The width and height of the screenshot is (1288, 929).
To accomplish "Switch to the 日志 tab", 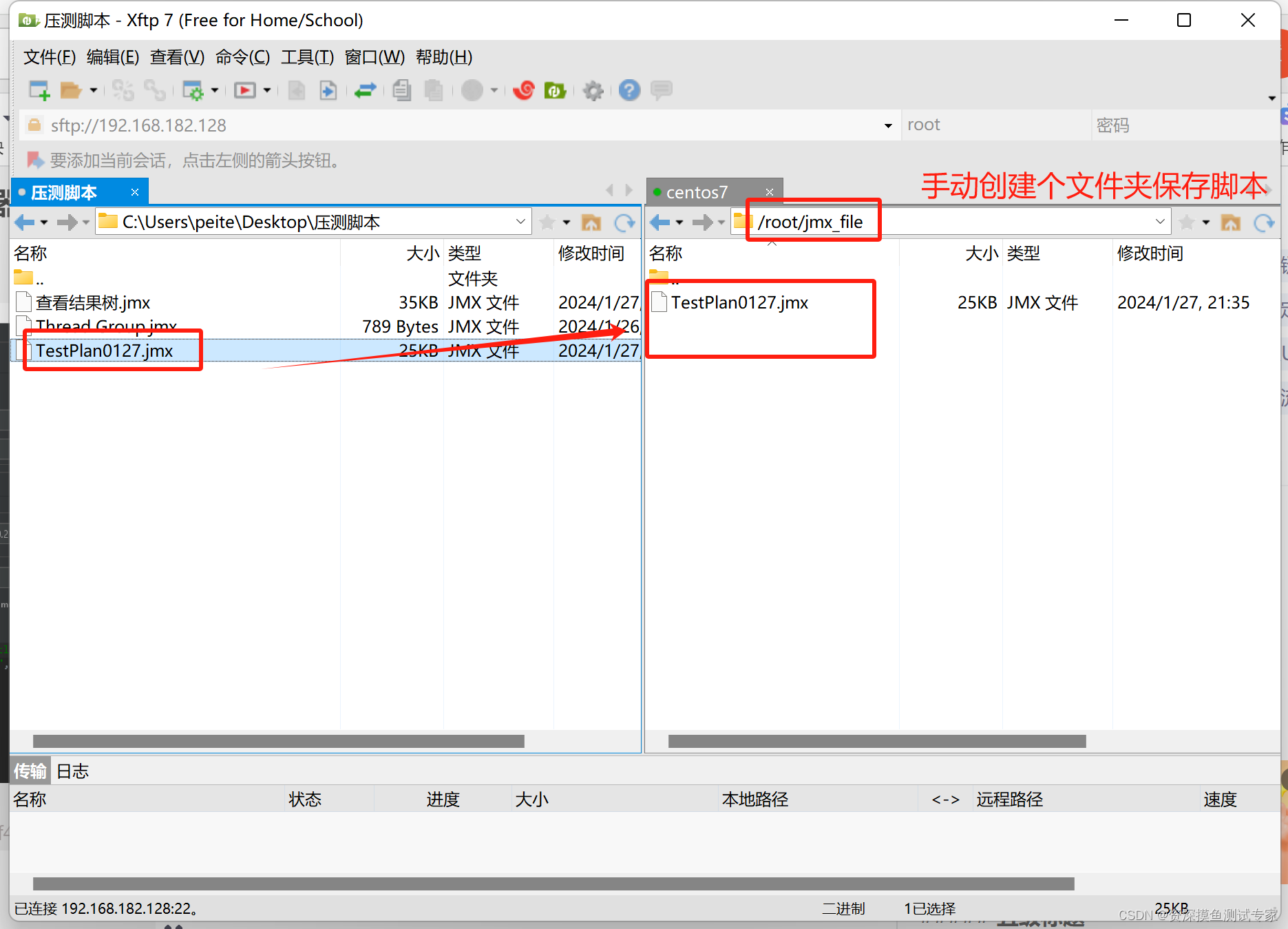I will click(x=72, y=771).
